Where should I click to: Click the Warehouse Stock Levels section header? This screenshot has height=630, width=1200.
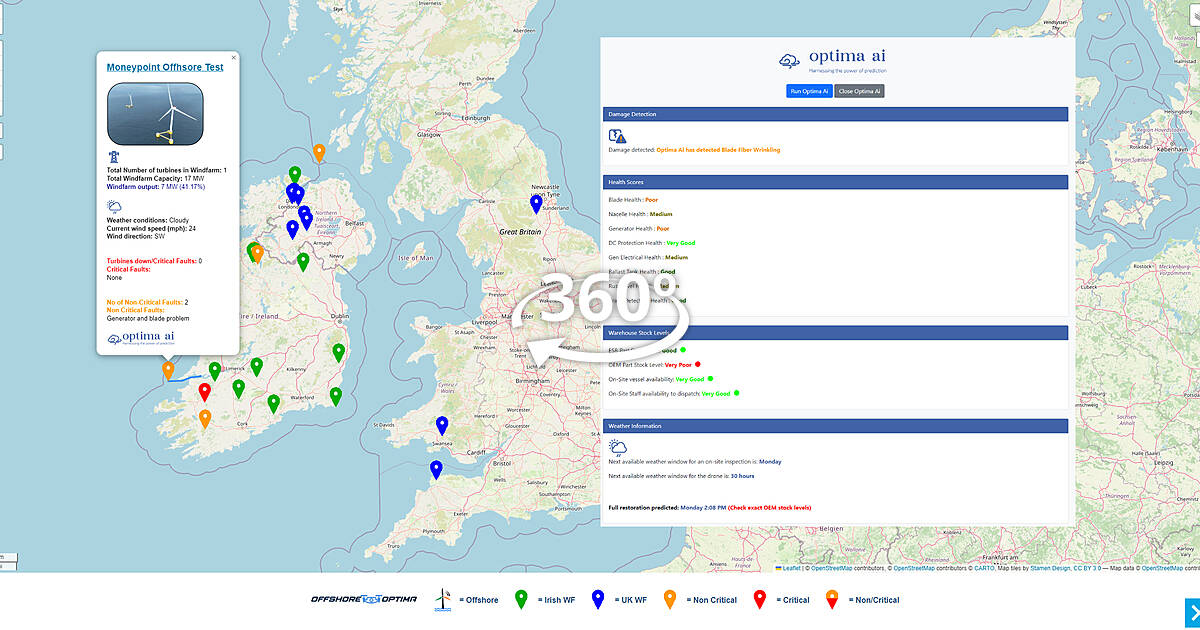[836, 331]
